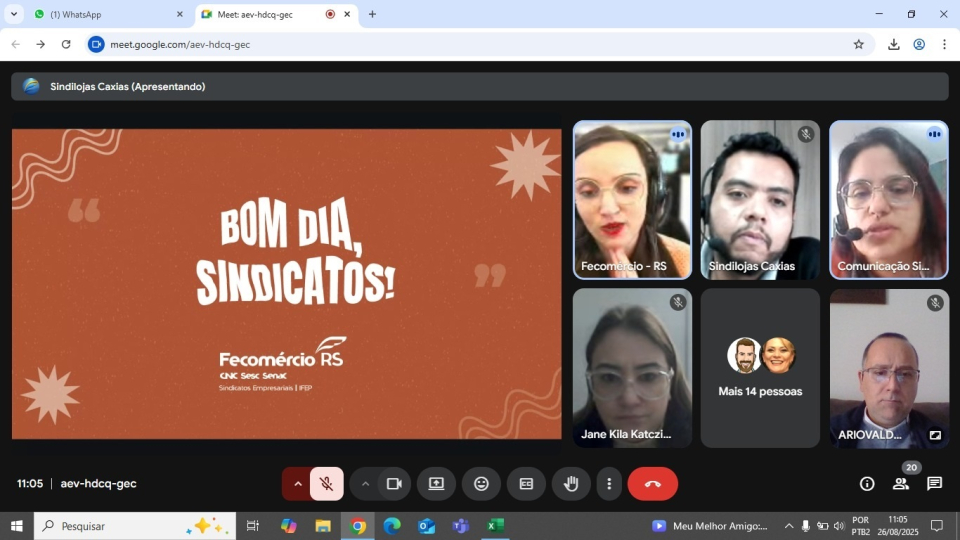
Task: Click the picture-in-picture icon on ARIOVALD tile
Action: tap(935, 435)
